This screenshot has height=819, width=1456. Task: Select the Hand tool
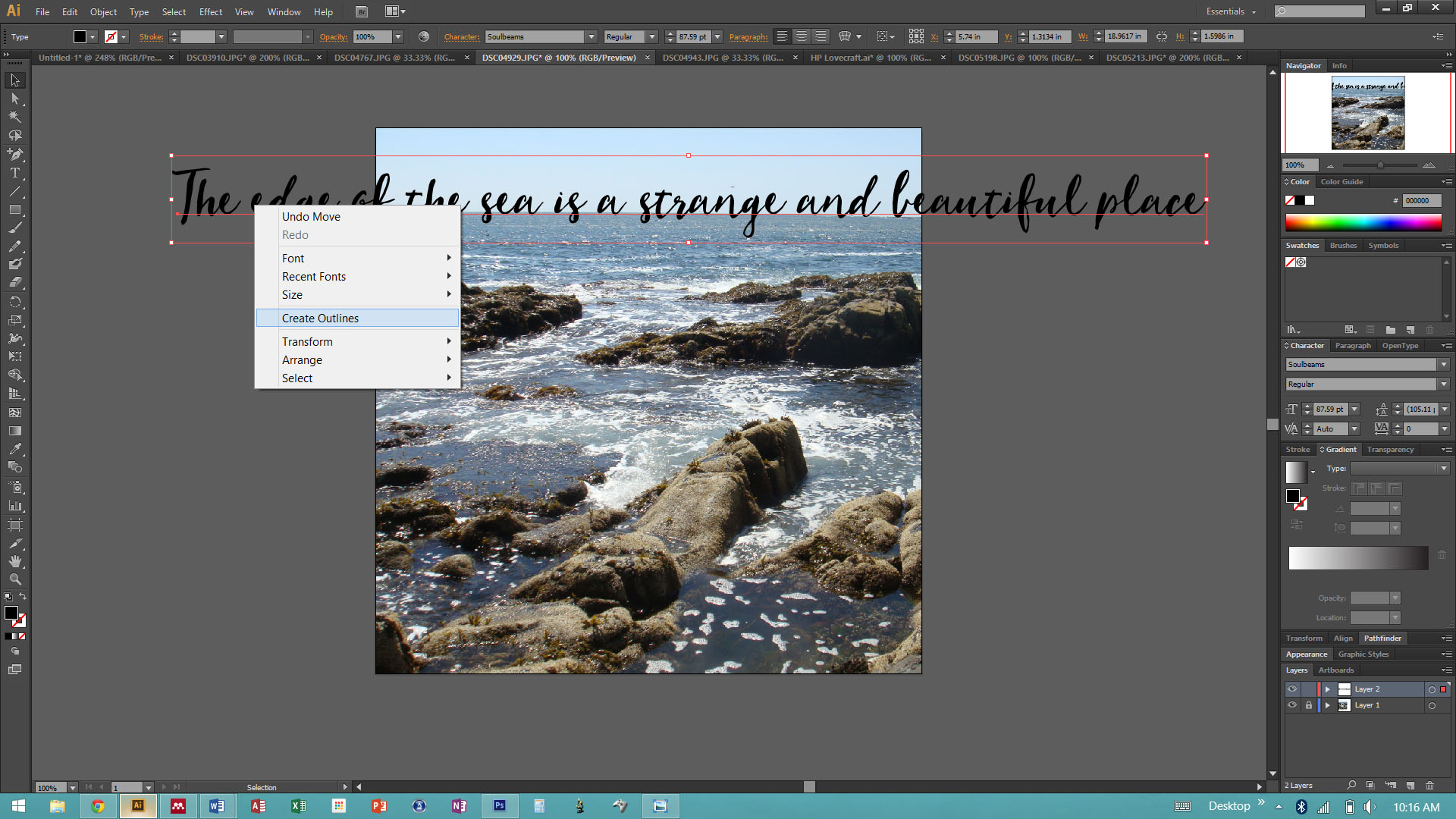tap(14, 561)
